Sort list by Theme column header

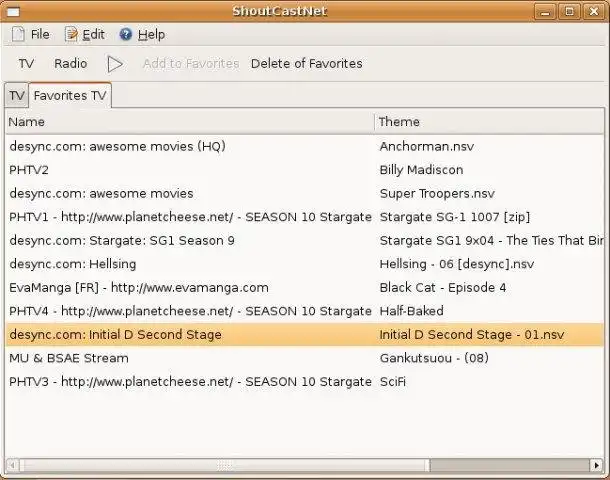[489, 122]
